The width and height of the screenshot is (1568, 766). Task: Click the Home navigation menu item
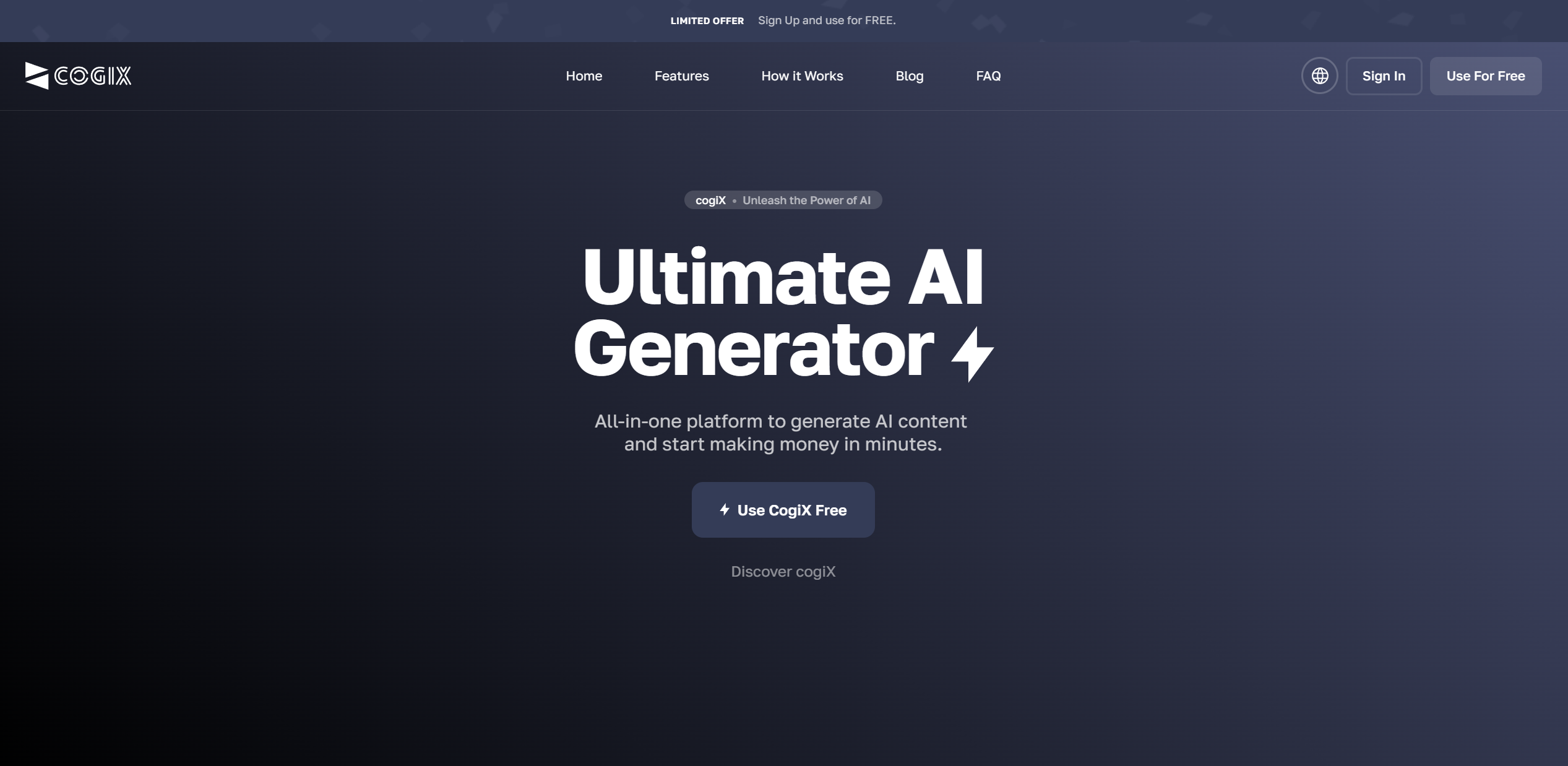click(584, 76)
